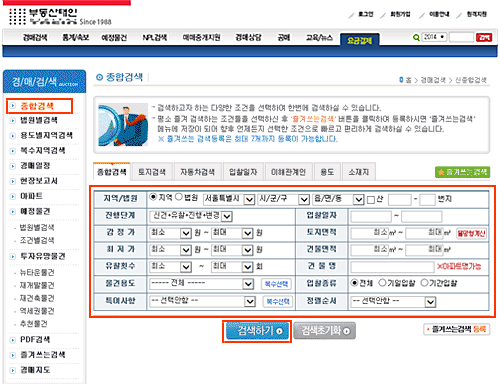
Task: Click the 로그인 link
Action: click(x=366, y=14)
